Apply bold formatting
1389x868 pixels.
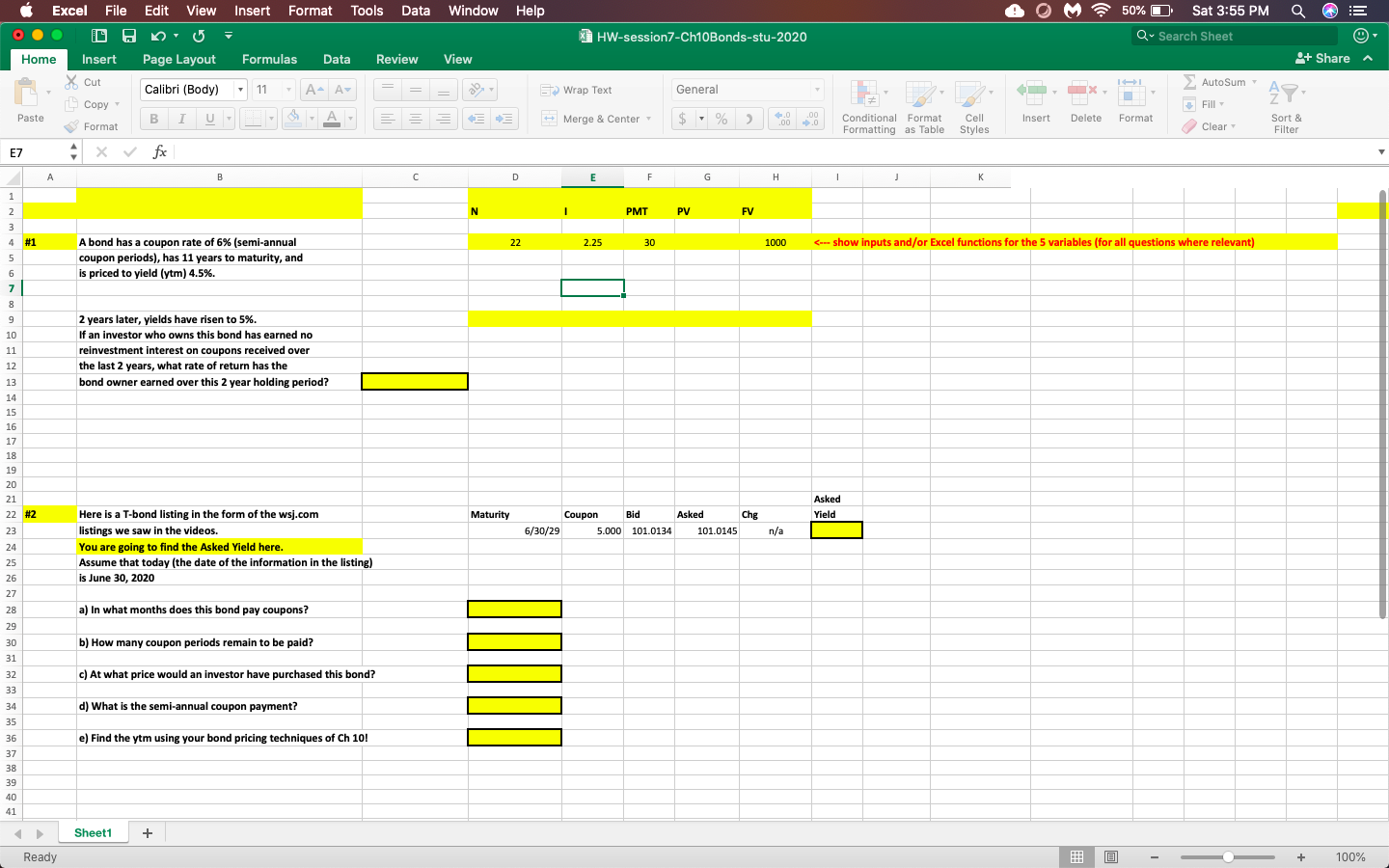click(153, 118)
